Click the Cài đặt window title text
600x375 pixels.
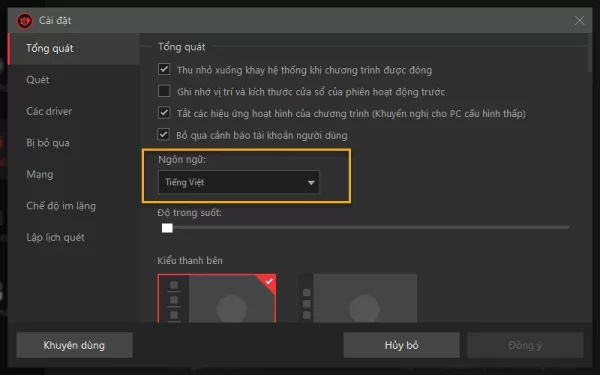(x=55, y=20)
